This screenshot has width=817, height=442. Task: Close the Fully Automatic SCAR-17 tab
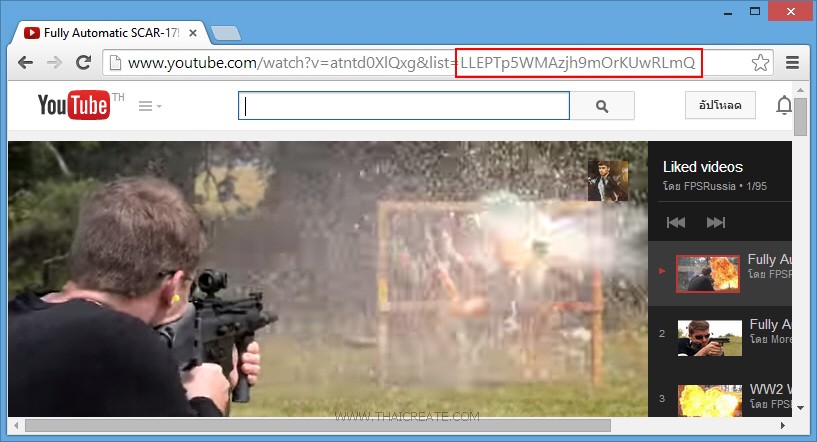point(193,33)
